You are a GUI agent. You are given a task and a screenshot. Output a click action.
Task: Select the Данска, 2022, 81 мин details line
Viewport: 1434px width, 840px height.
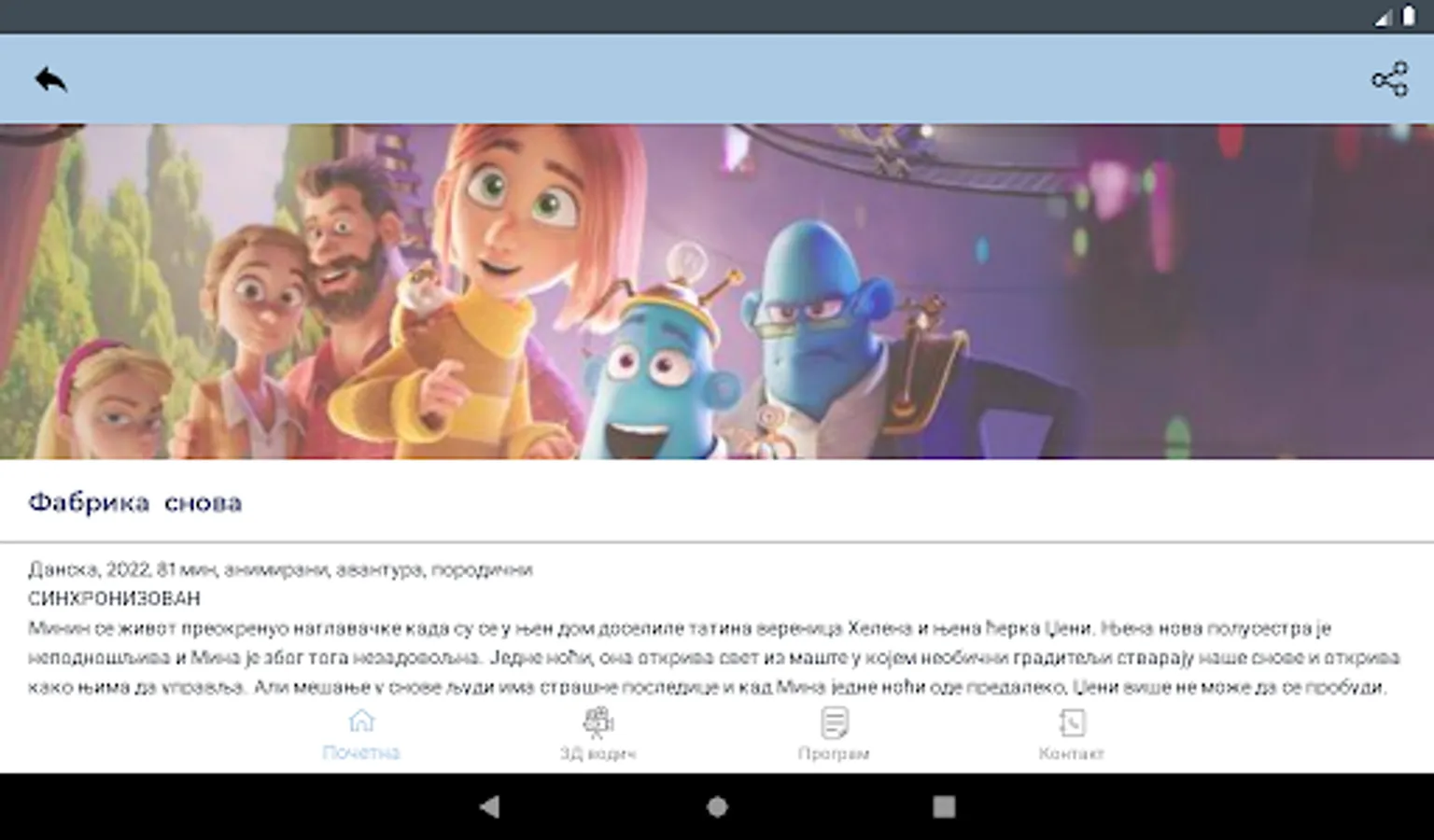[280, 569]
